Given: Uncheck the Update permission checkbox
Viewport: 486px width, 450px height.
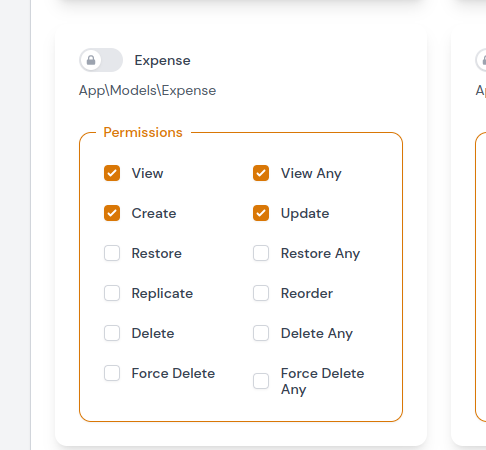Looking at the screenshot, I should point(261,213).
